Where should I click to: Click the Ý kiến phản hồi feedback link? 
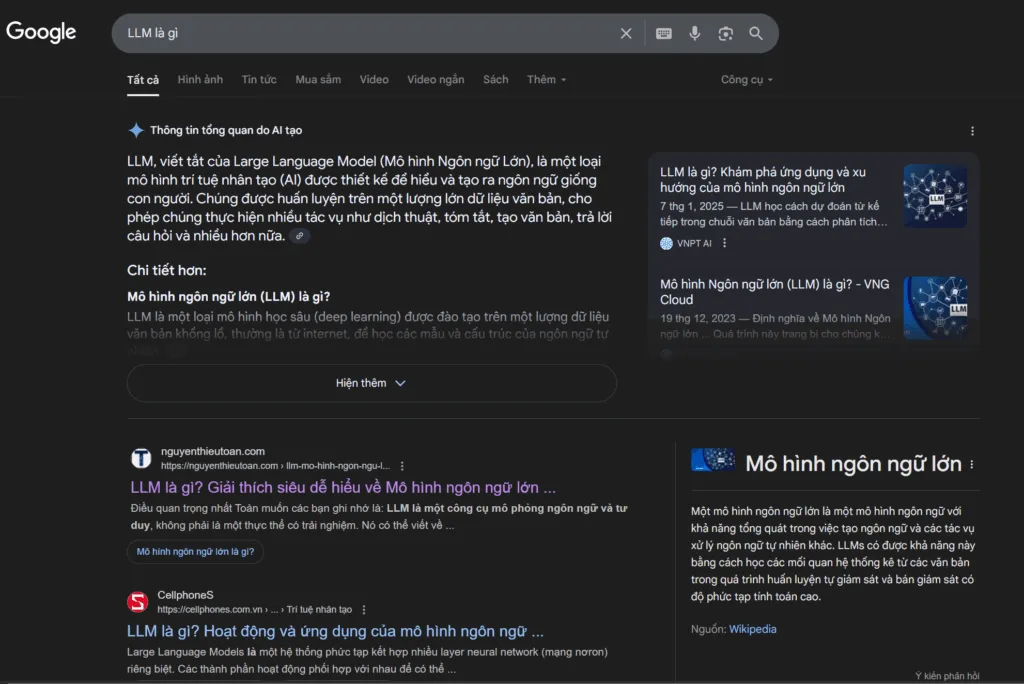point(947,676)
